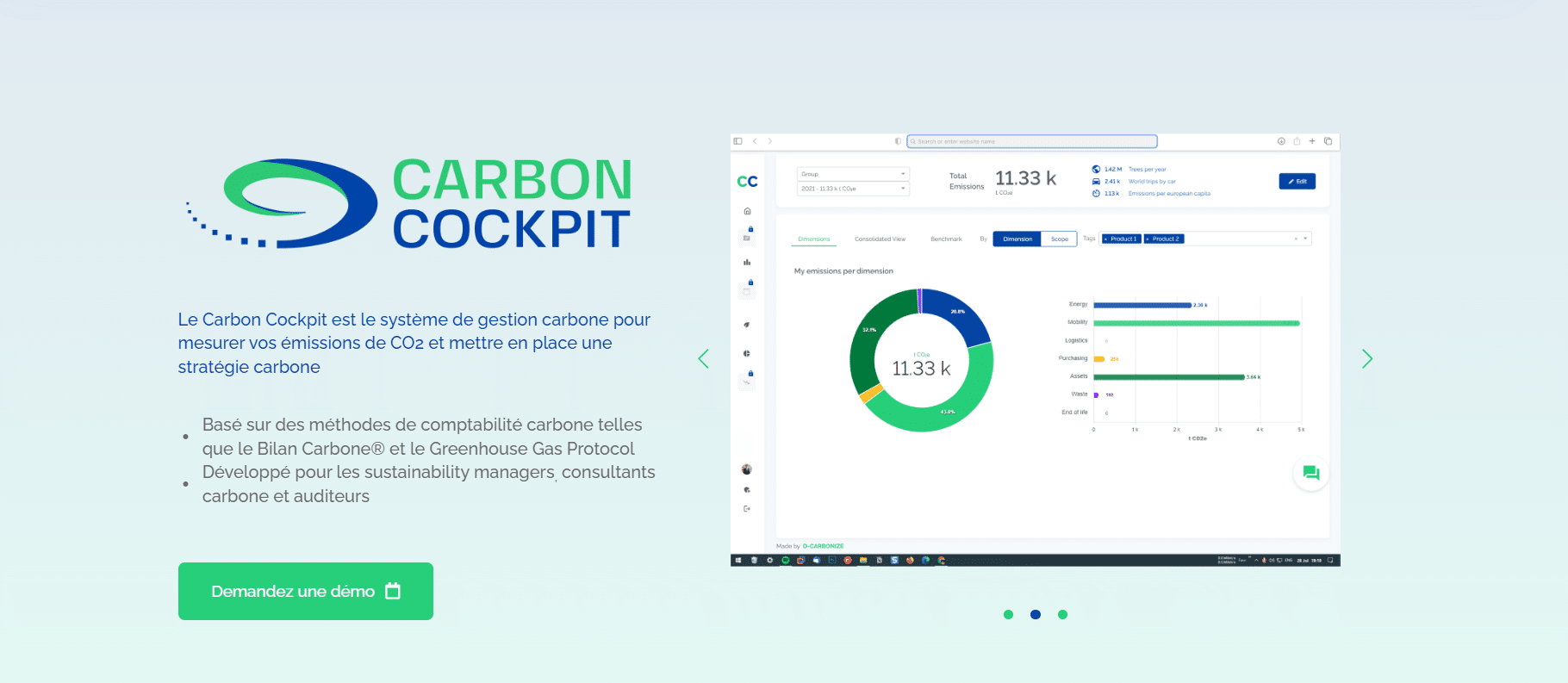Viewport: 1568px width, 683px height.
Task: Click the Trees per year label
Action: click(1147, 170)
